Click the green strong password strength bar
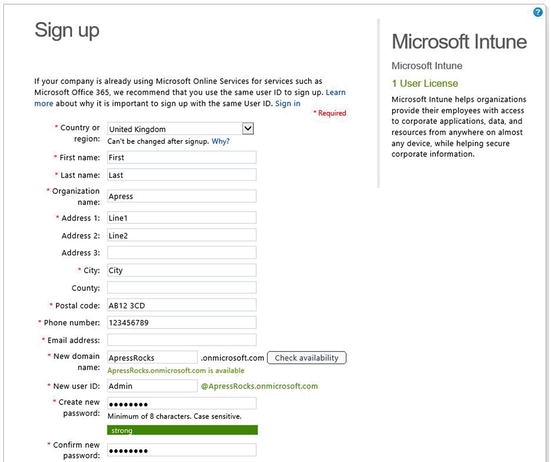Viewport: 551px width, 462px height. (182, 430)
